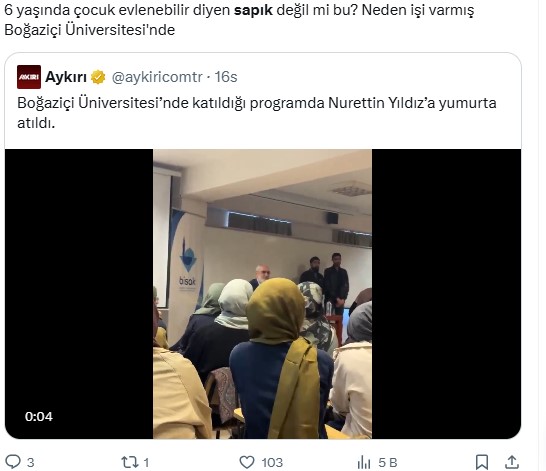Image resolution: width=546 pixels, height=471 pixels.
Task: Click the 103 likes count
Action: click(x=272, y=462)
